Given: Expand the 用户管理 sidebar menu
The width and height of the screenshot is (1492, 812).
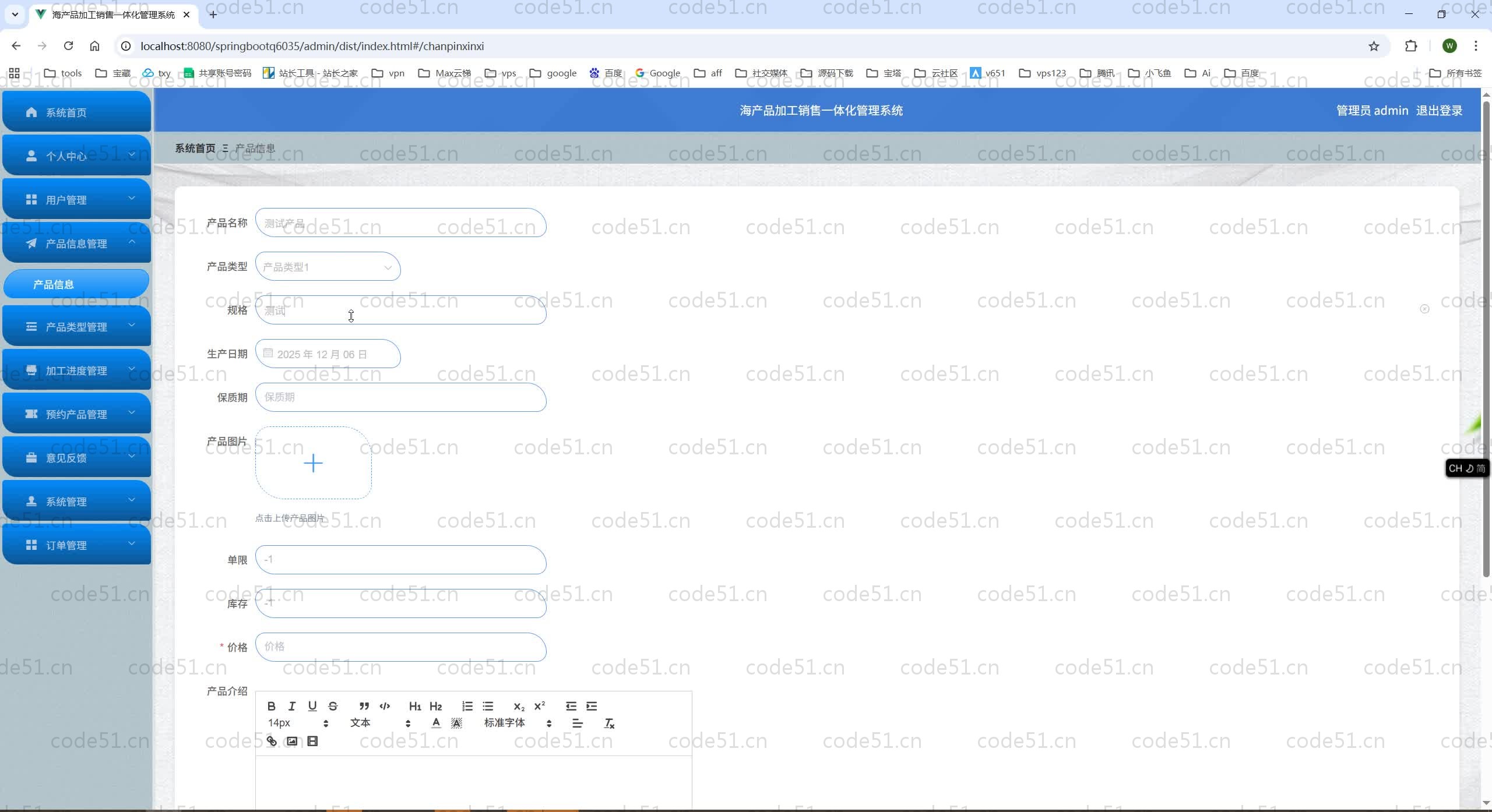Looking at the screenshot, I should (x=76, y=200).
